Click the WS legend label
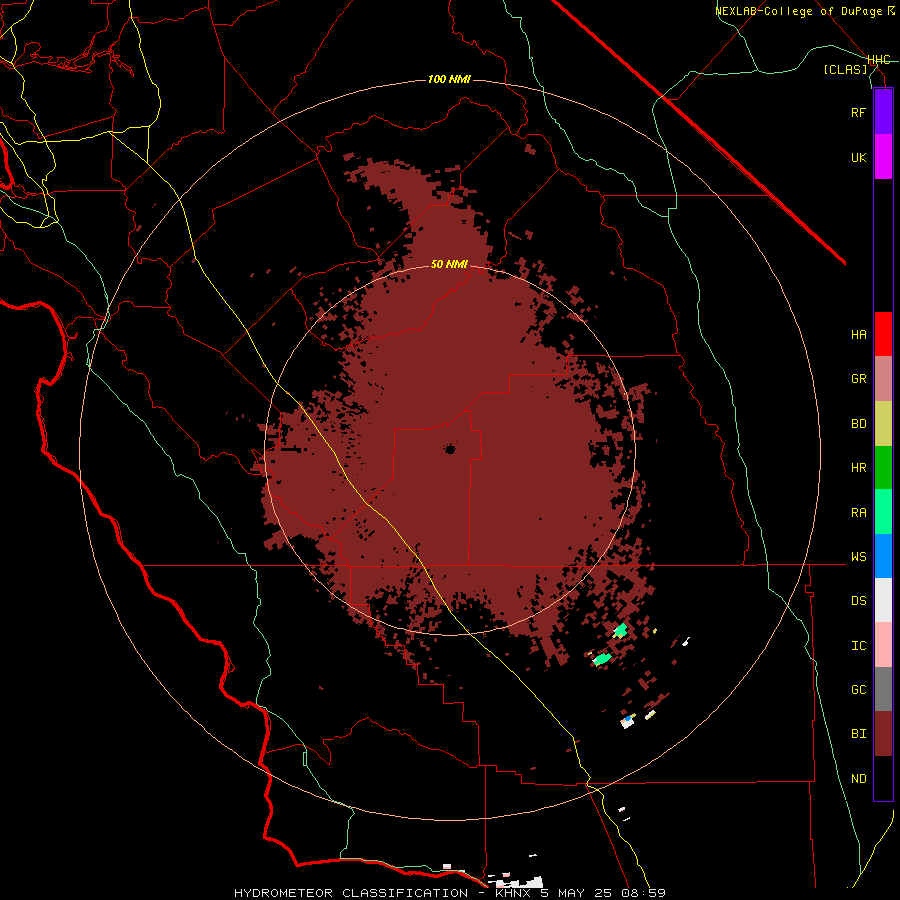The width and height of the screenshot is (900, 900). tap(858, 557)
